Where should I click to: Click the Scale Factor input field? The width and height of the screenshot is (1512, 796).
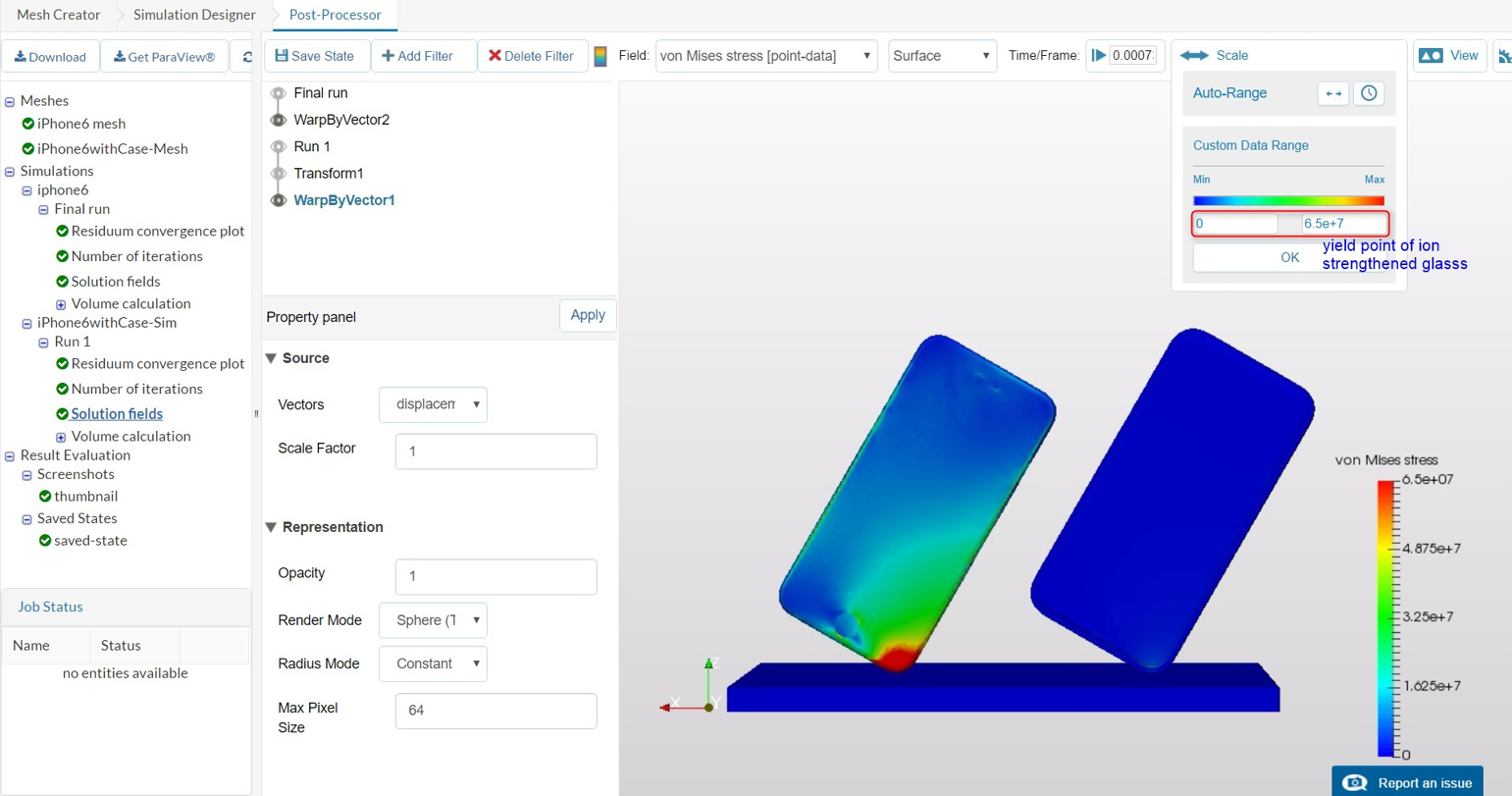(495, 451)
